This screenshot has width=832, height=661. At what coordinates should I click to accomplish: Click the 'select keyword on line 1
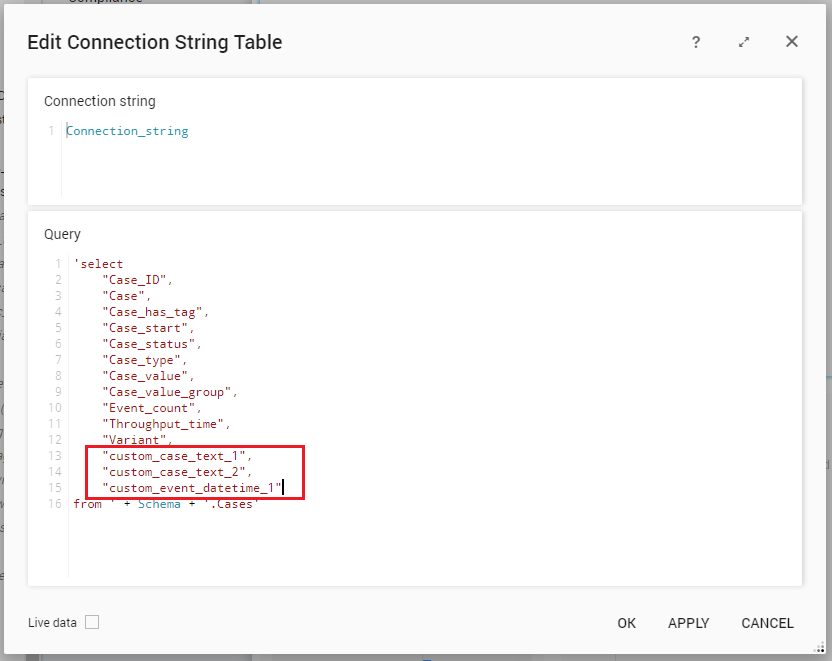[99, 264]
